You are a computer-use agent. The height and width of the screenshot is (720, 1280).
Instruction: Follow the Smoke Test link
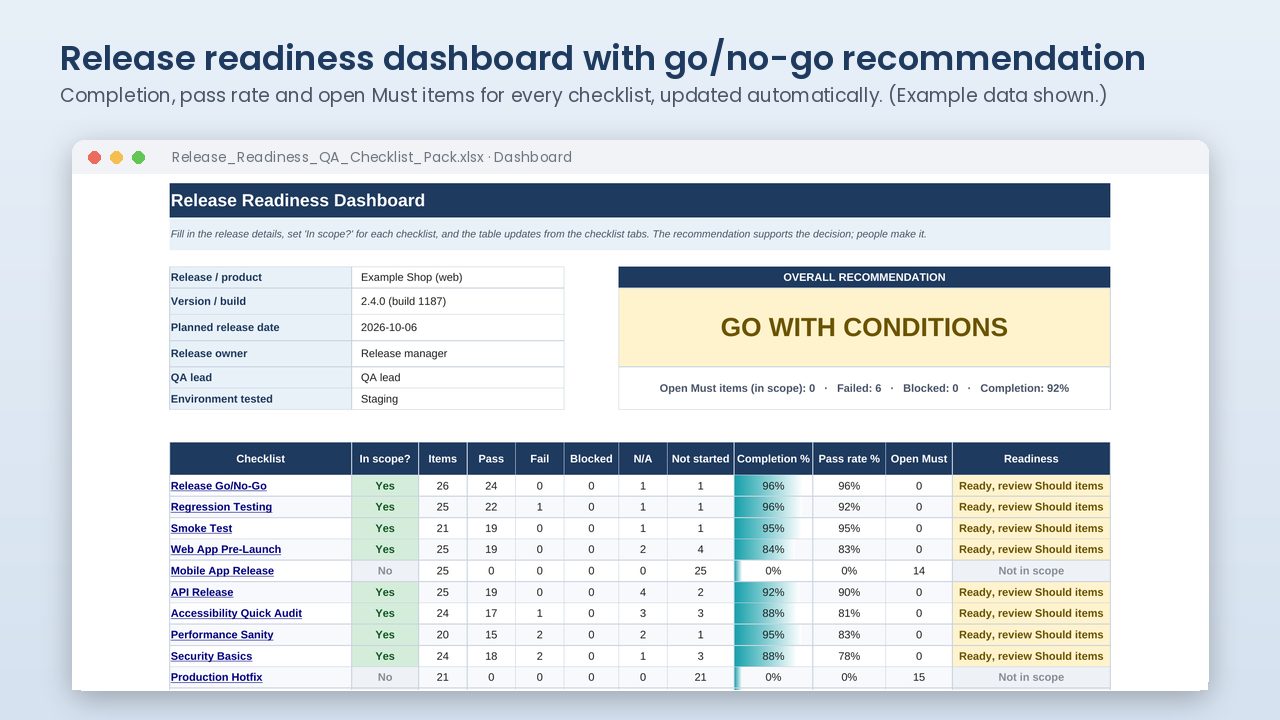click(201, 528)
